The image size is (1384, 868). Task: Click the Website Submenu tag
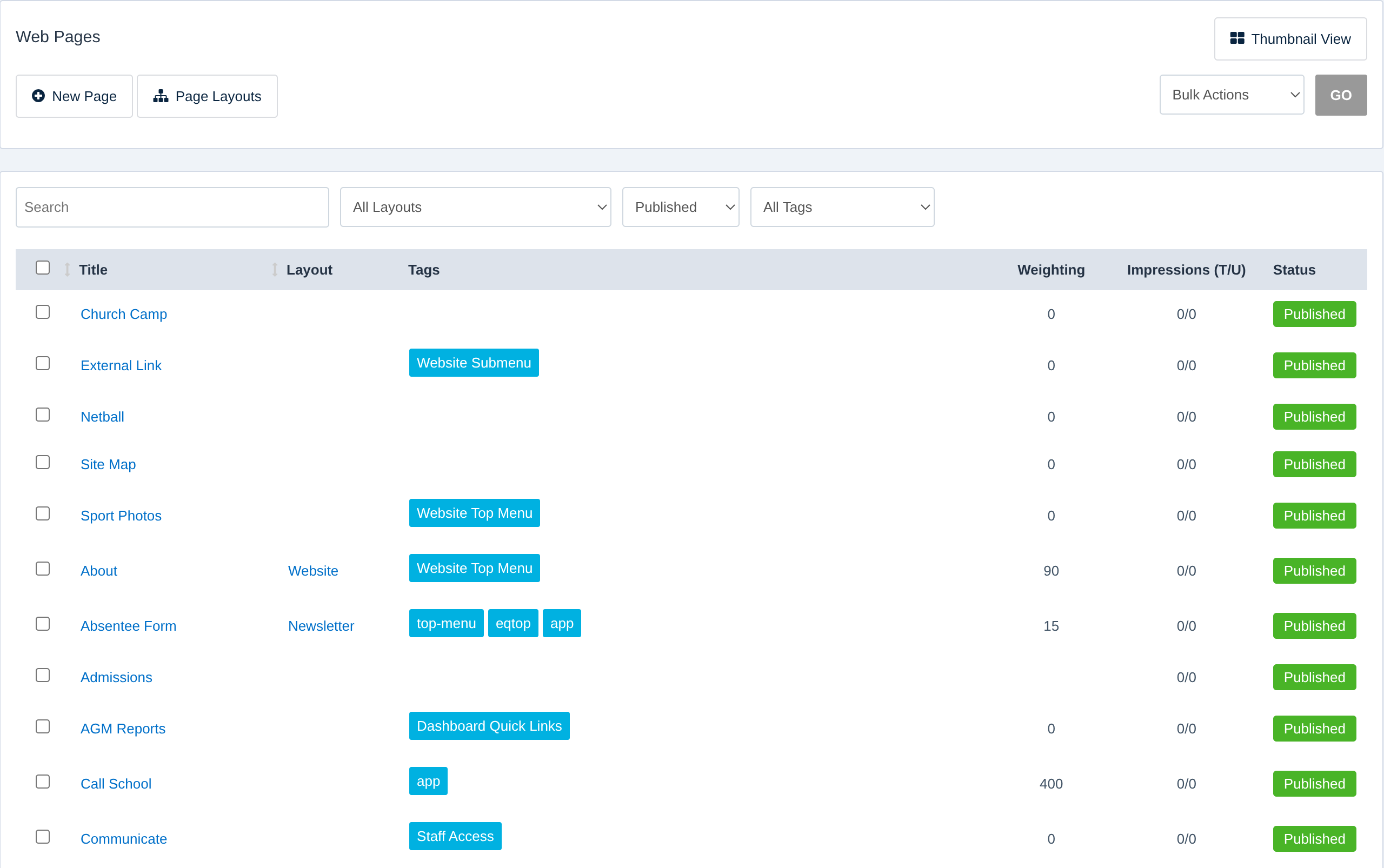[474, 363]
